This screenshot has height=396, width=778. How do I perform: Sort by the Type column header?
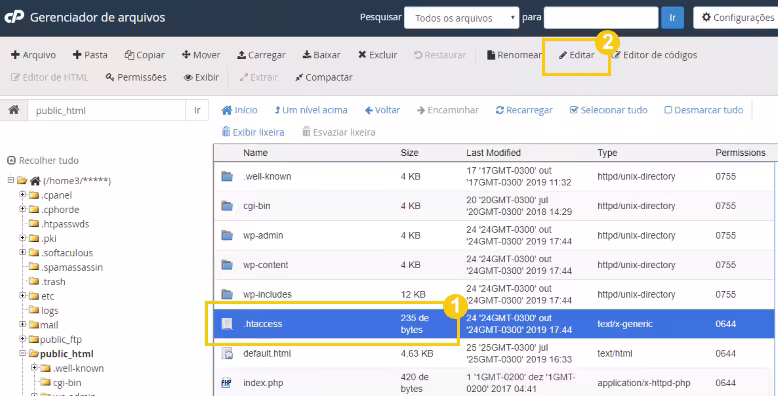point(607,153)
